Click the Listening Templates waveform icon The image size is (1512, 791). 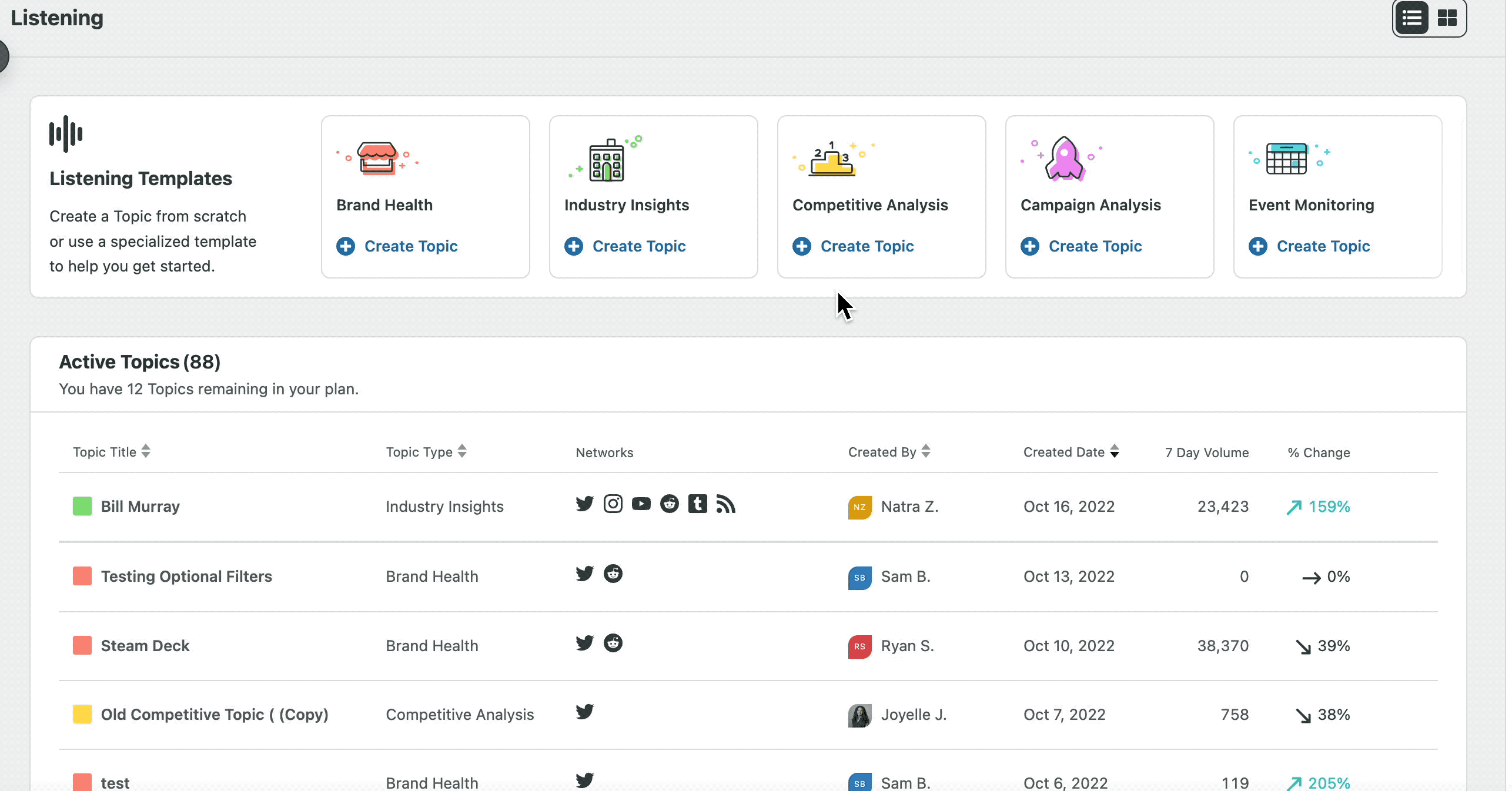pos(66,133)
